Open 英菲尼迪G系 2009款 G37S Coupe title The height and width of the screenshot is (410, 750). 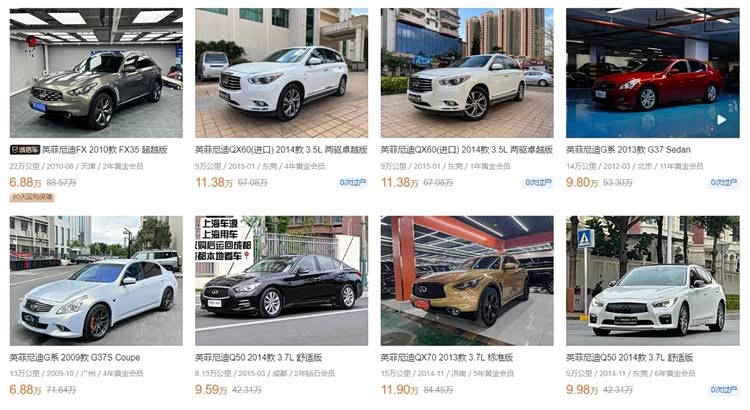pos(75,357)
